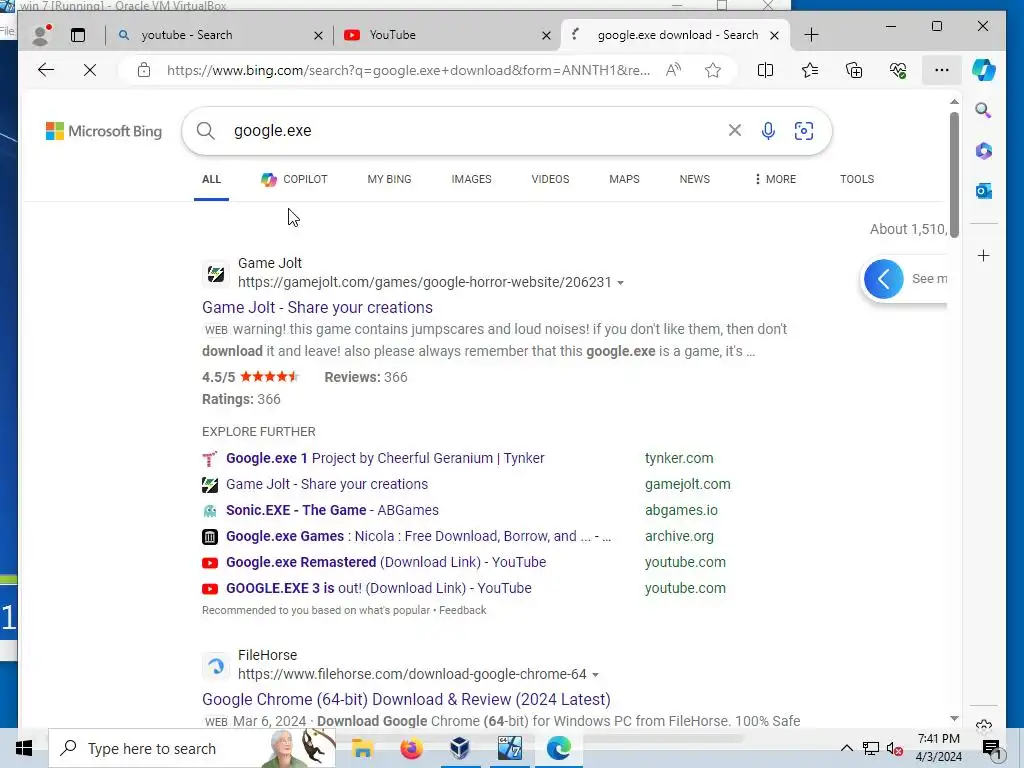Open Game Jolt - Share your creations result
The width and height of the screenshot is (1024, 768).
(317, 308)
